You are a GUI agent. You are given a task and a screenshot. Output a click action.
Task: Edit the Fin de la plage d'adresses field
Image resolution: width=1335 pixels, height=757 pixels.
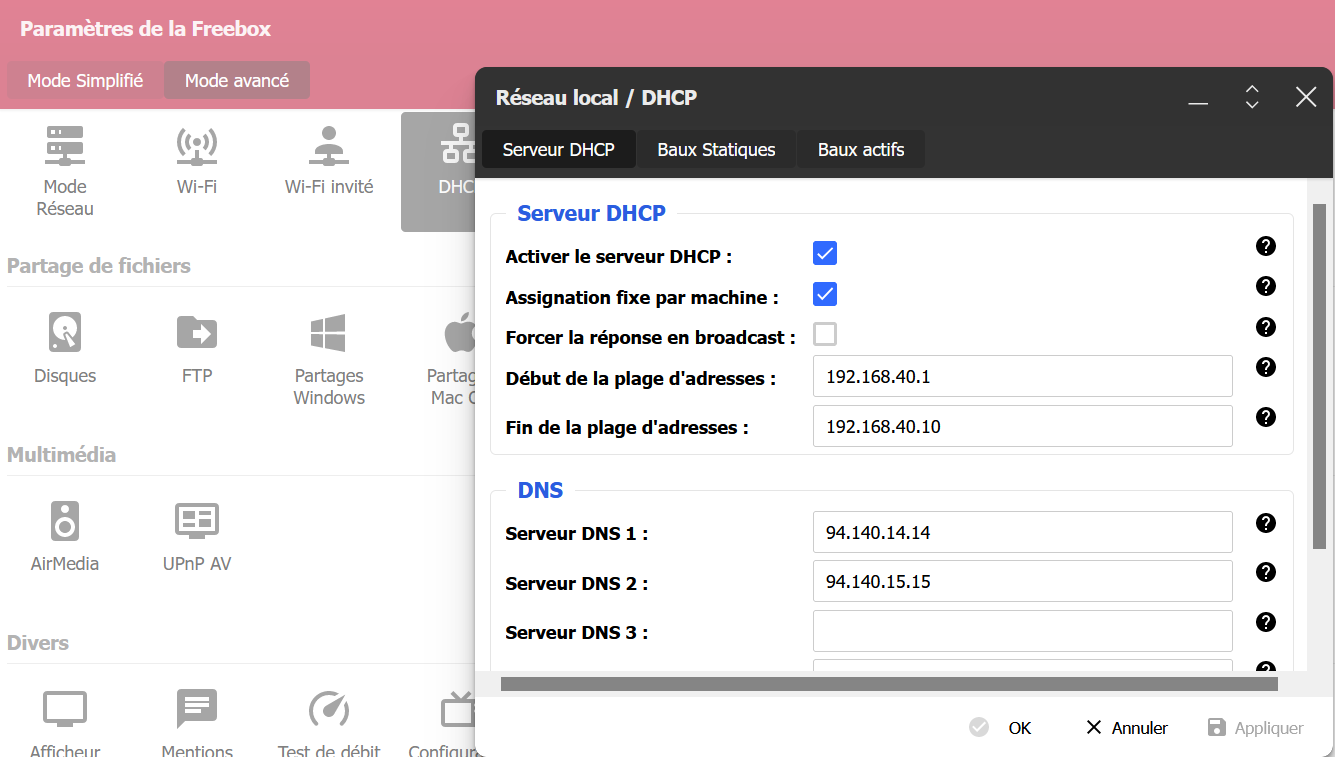1023,426
